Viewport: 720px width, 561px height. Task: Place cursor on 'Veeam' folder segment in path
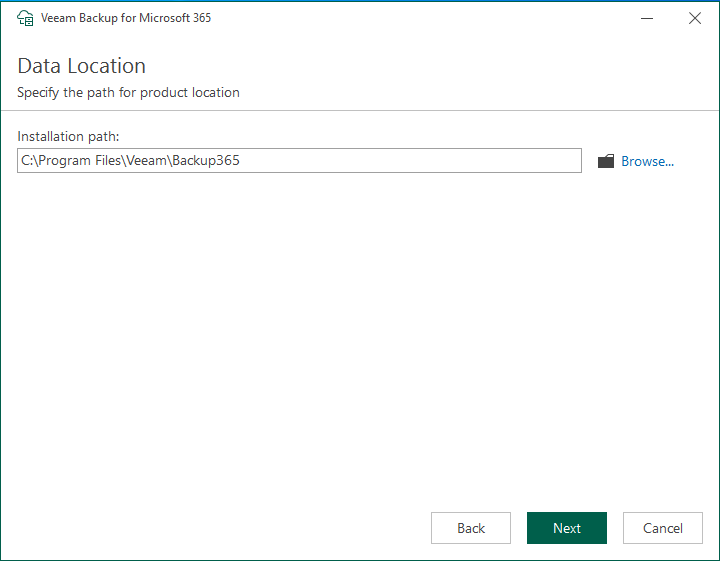tap(146, 160)
